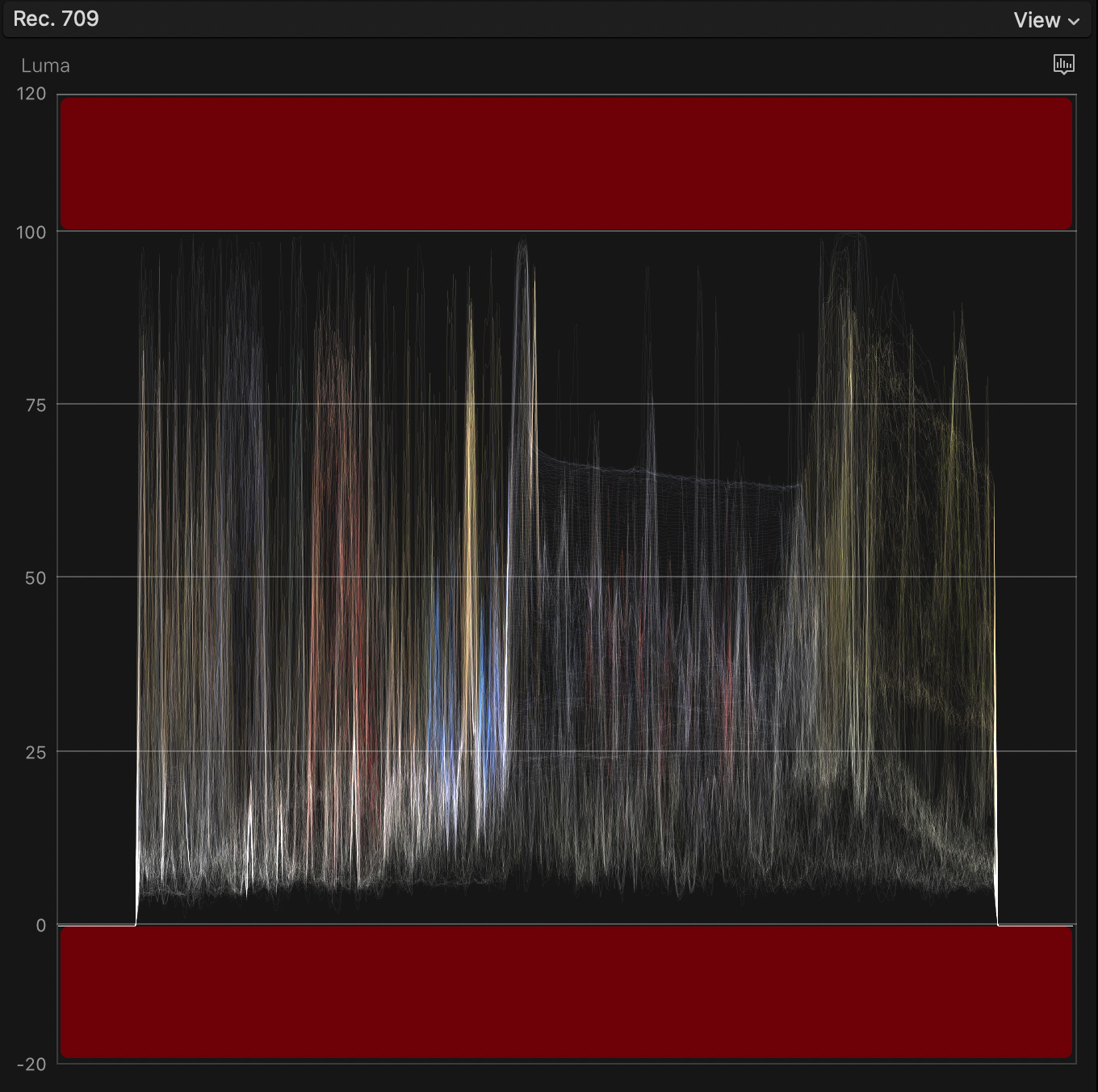Click the 50 scale value

pyautogui.click(x=36, y=578)
